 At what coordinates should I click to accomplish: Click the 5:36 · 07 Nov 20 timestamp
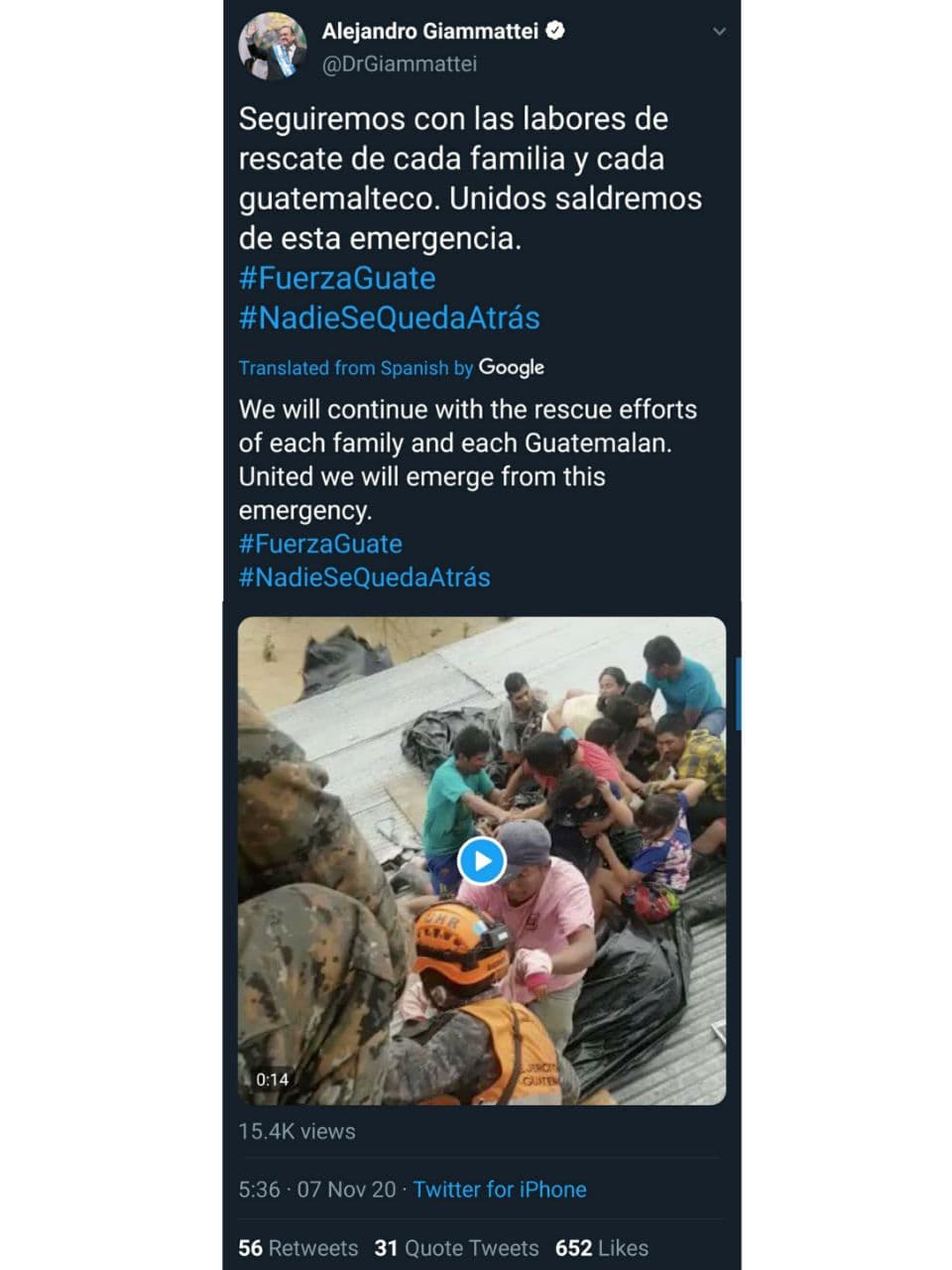[x=317, y=1190]
